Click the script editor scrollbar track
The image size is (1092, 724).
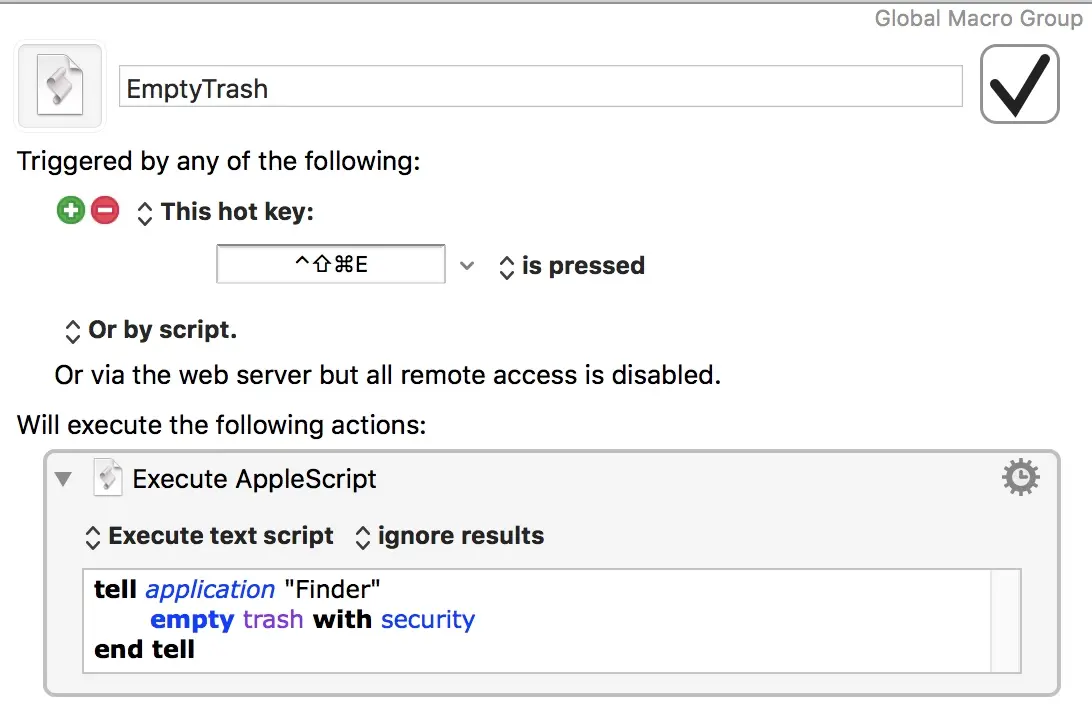pyautogui.click(x=1005, y=620)
